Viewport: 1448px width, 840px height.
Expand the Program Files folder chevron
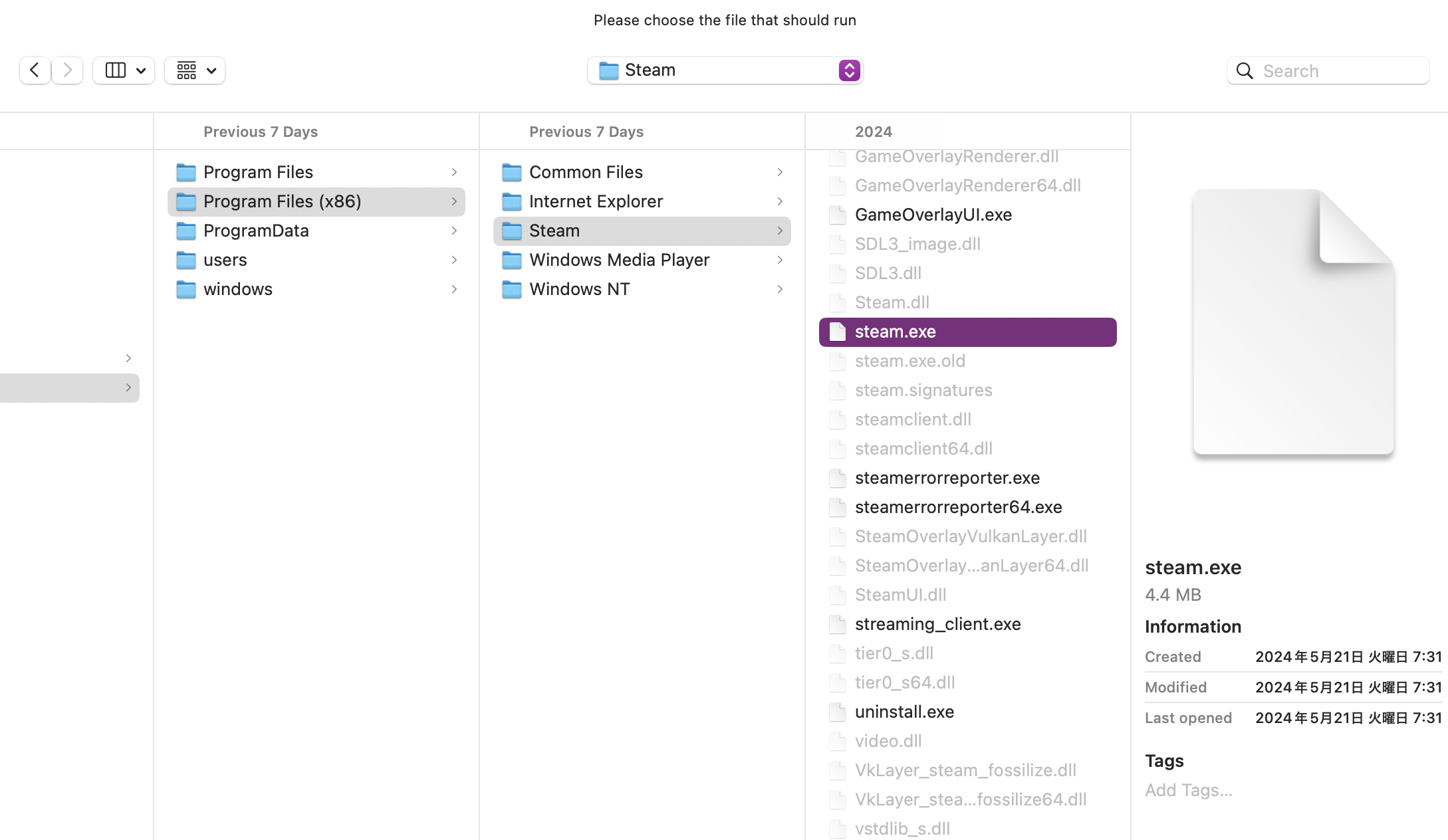coord(454,172)
